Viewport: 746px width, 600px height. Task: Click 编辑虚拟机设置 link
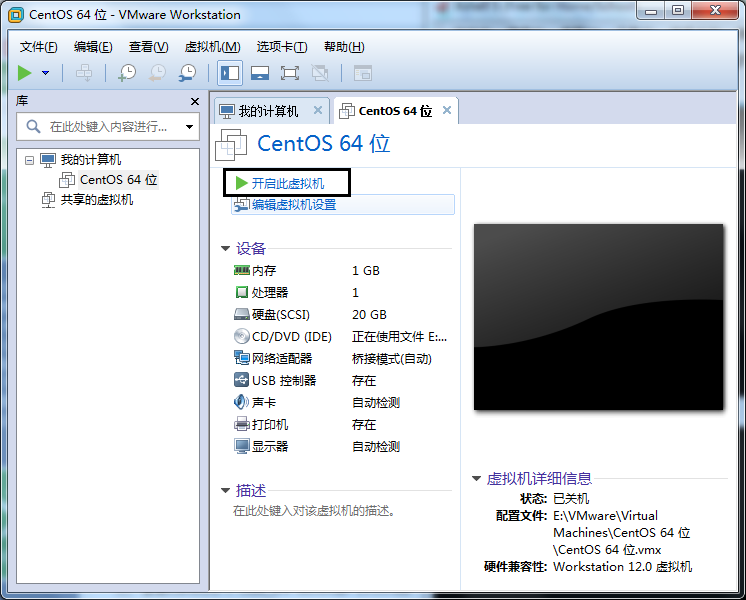pyautogui.click(x=294, y=205)
